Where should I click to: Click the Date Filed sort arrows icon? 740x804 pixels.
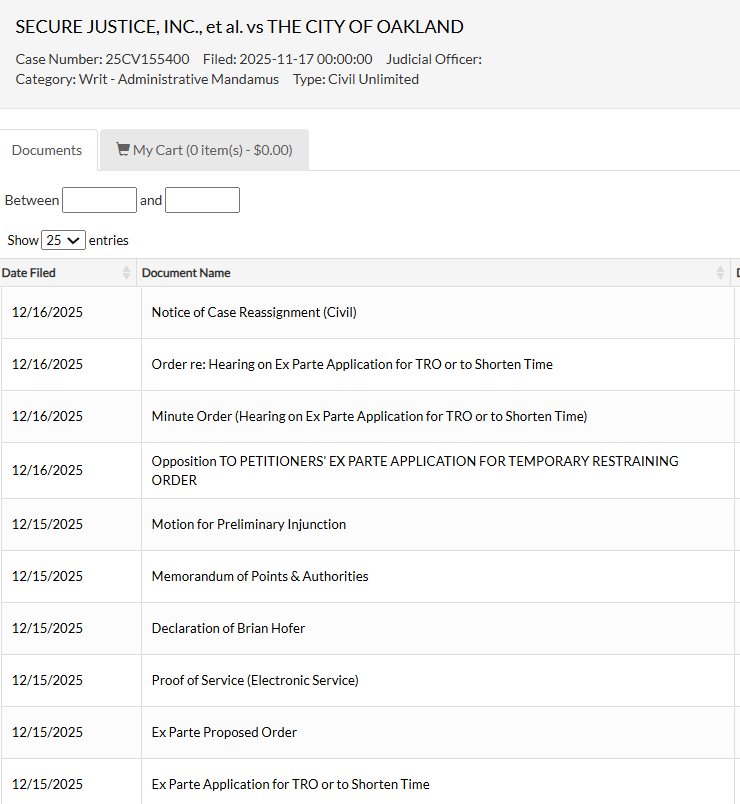coord(126,273)
